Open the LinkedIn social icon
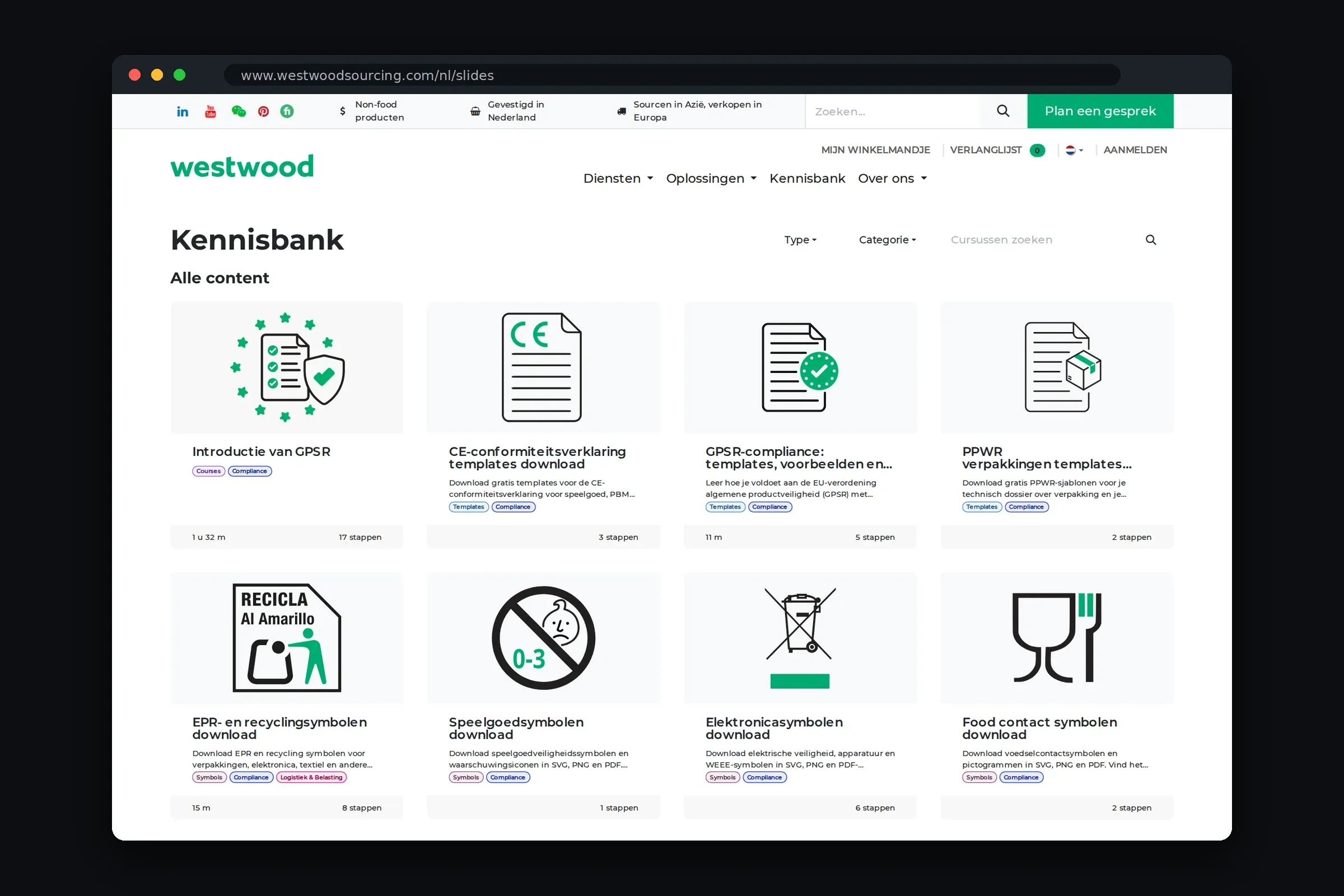 (183, 111)
